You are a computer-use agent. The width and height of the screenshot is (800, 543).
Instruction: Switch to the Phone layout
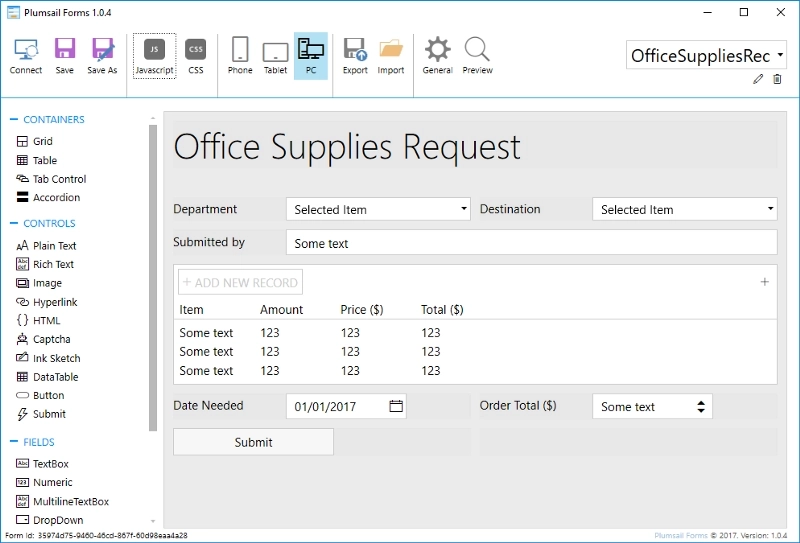240,56
